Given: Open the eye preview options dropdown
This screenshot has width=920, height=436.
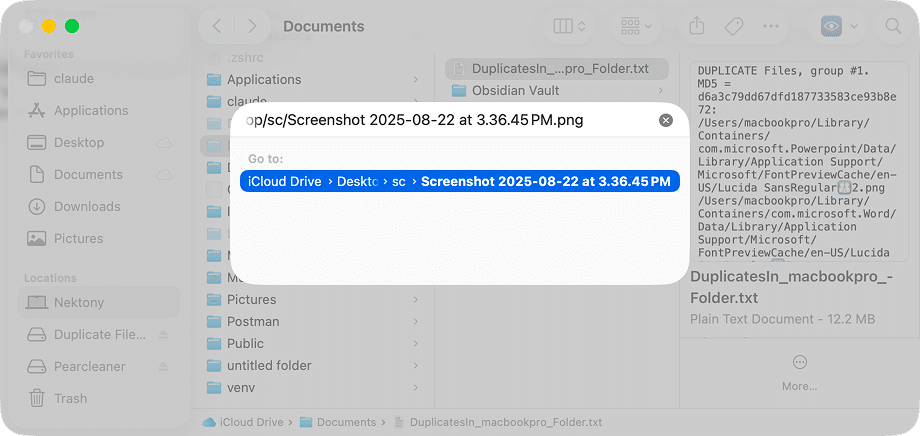Looking at the screenshot, I should pos(841,26).
